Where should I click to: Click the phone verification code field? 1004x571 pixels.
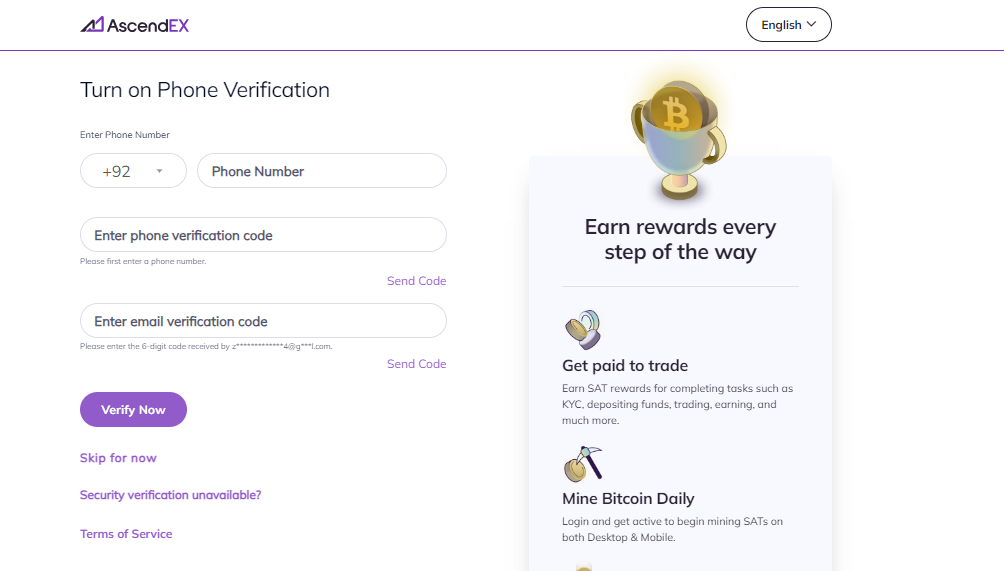pos(263,235)
